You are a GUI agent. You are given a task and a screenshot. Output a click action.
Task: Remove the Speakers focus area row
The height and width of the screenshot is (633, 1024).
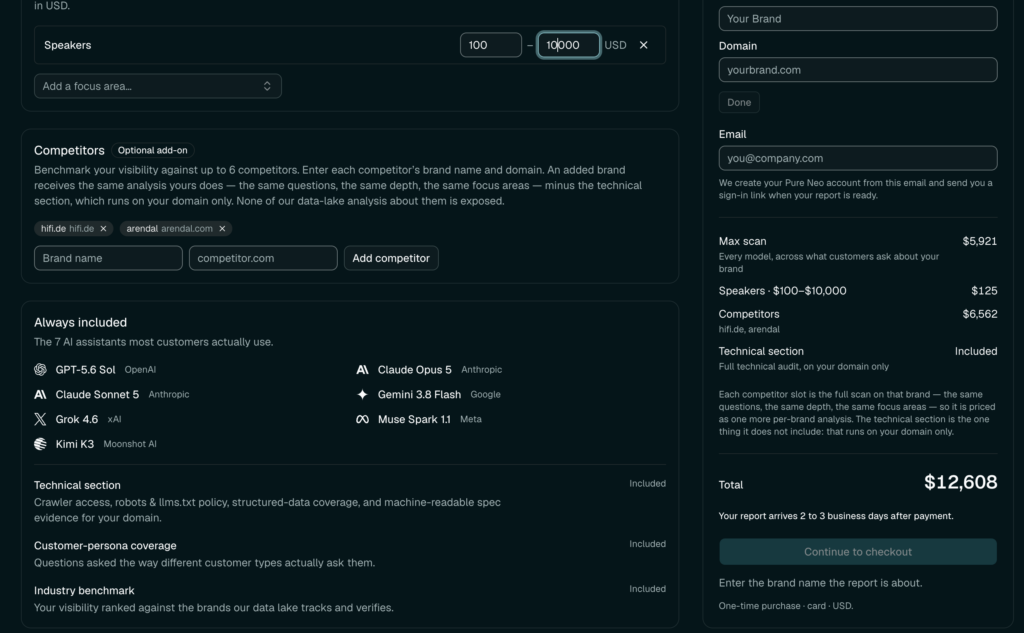point(643,45)
